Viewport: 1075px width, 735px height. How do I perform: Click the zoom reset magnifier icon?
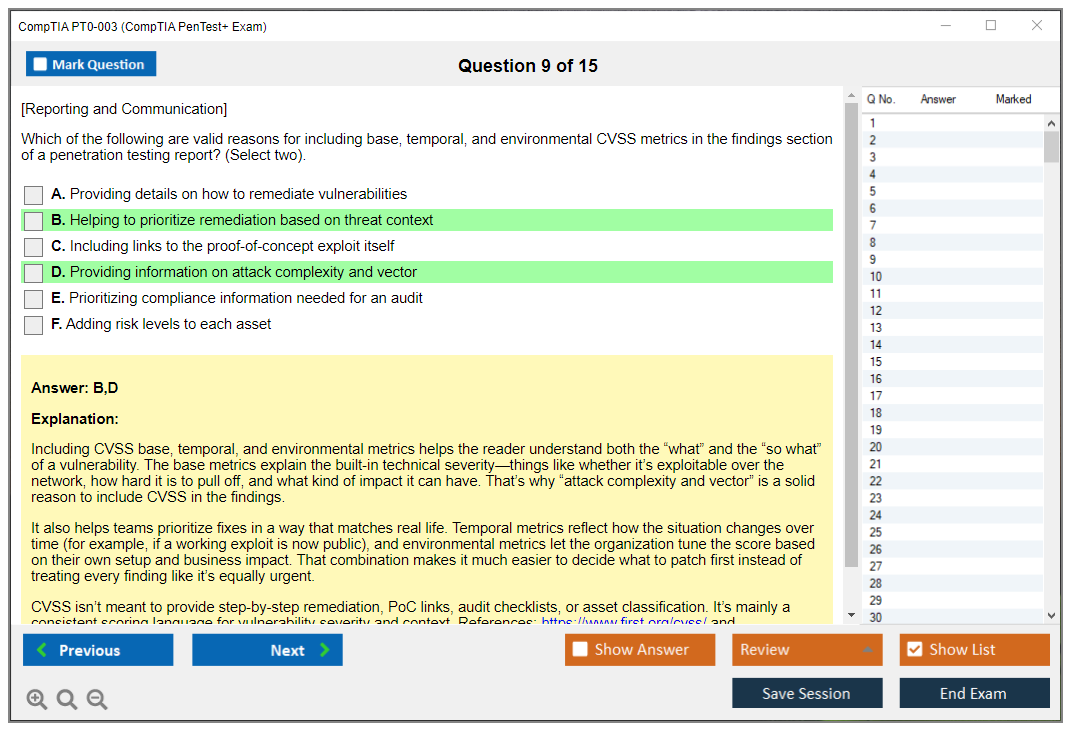pos(67,700)
